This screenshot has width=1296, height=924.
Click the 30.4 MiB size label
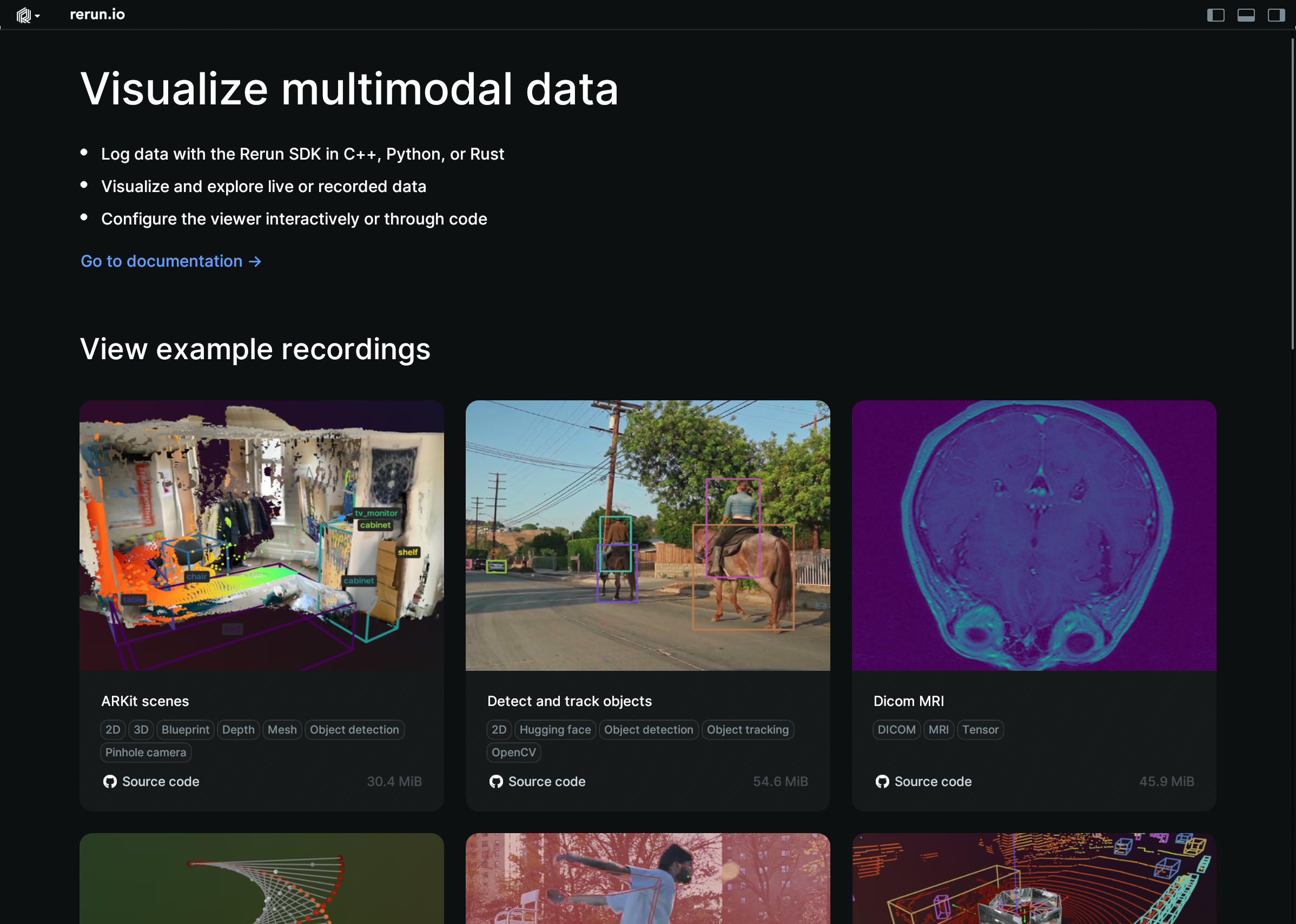point(394,781)
